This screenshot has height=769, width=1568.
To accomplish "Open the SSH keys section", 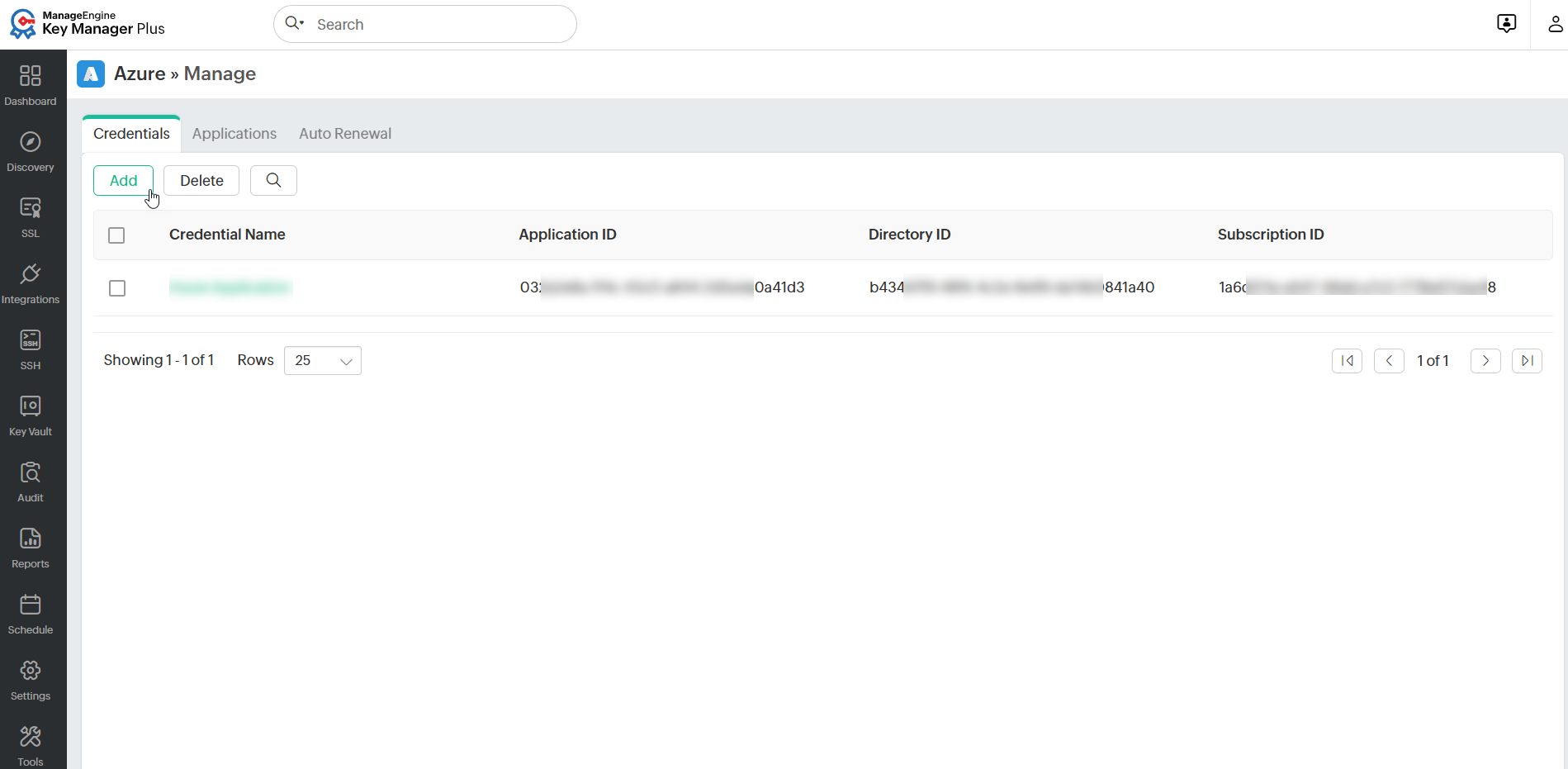I will coord(31,349).
